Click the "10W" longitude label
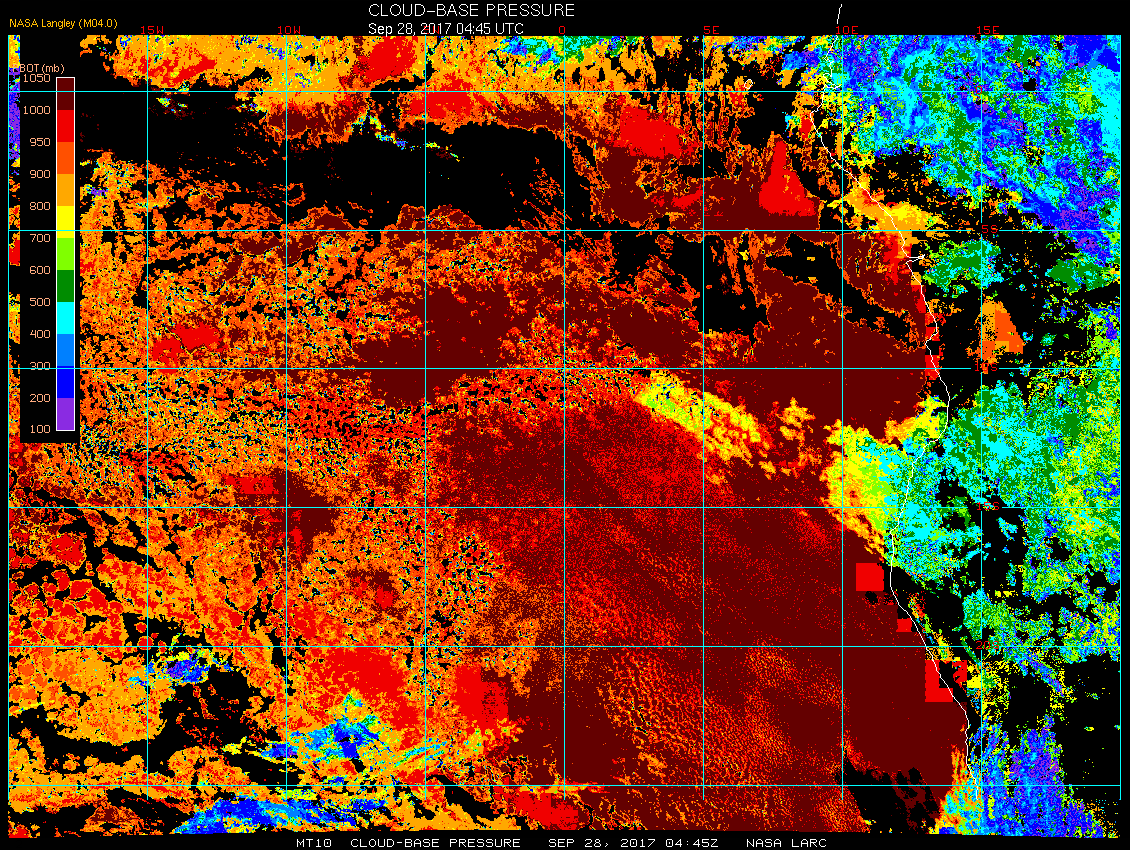The image size is (1130, 850). coord(289,30)
